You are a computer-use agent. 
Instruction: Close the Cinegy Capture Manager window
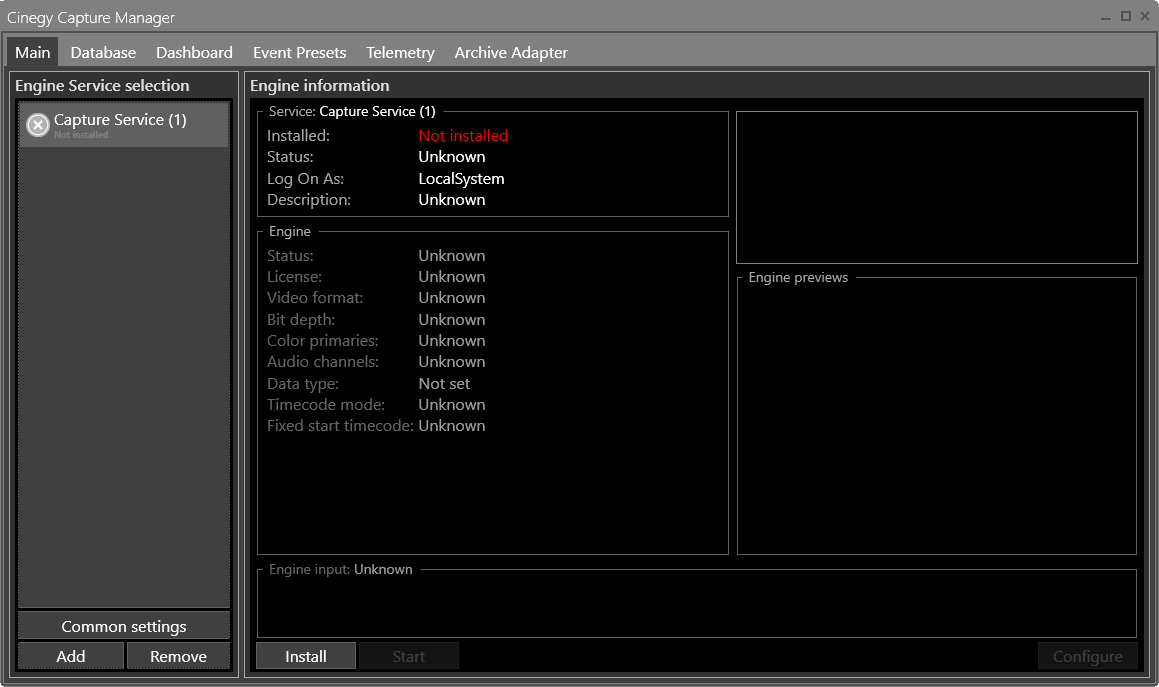(1145, 16)
